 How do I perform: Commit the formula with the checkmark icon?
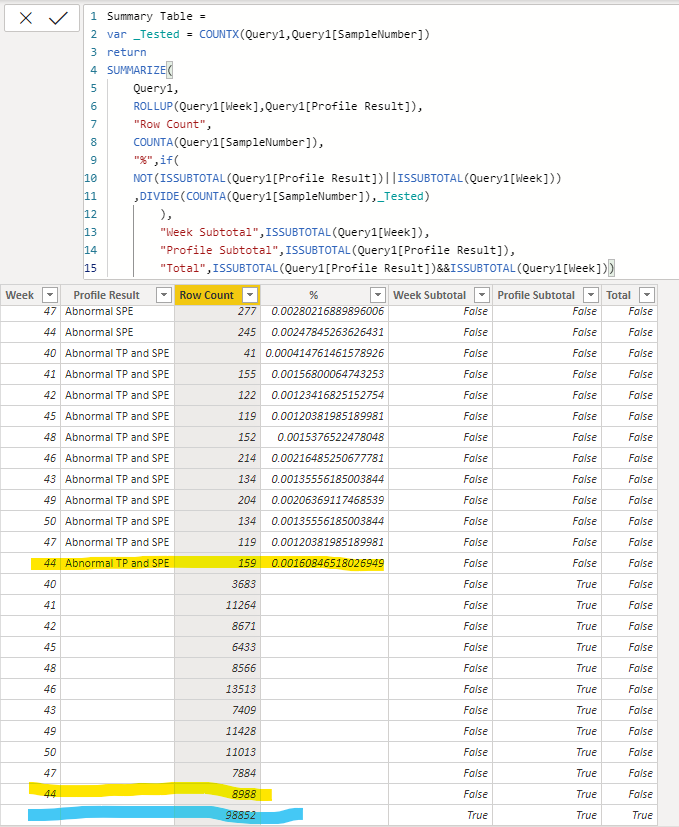click(x=58, y=18)
